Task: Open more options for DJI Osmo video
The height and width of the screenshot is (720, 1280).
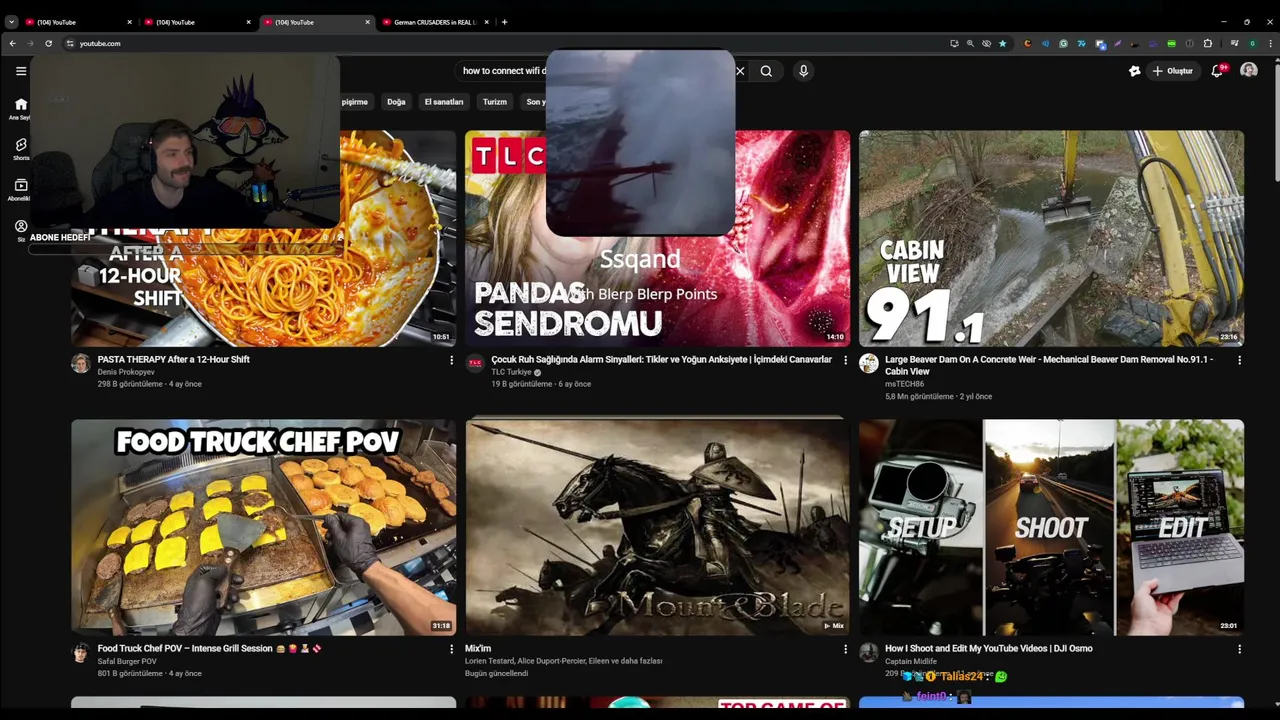Action: [x=1239, y=649]
